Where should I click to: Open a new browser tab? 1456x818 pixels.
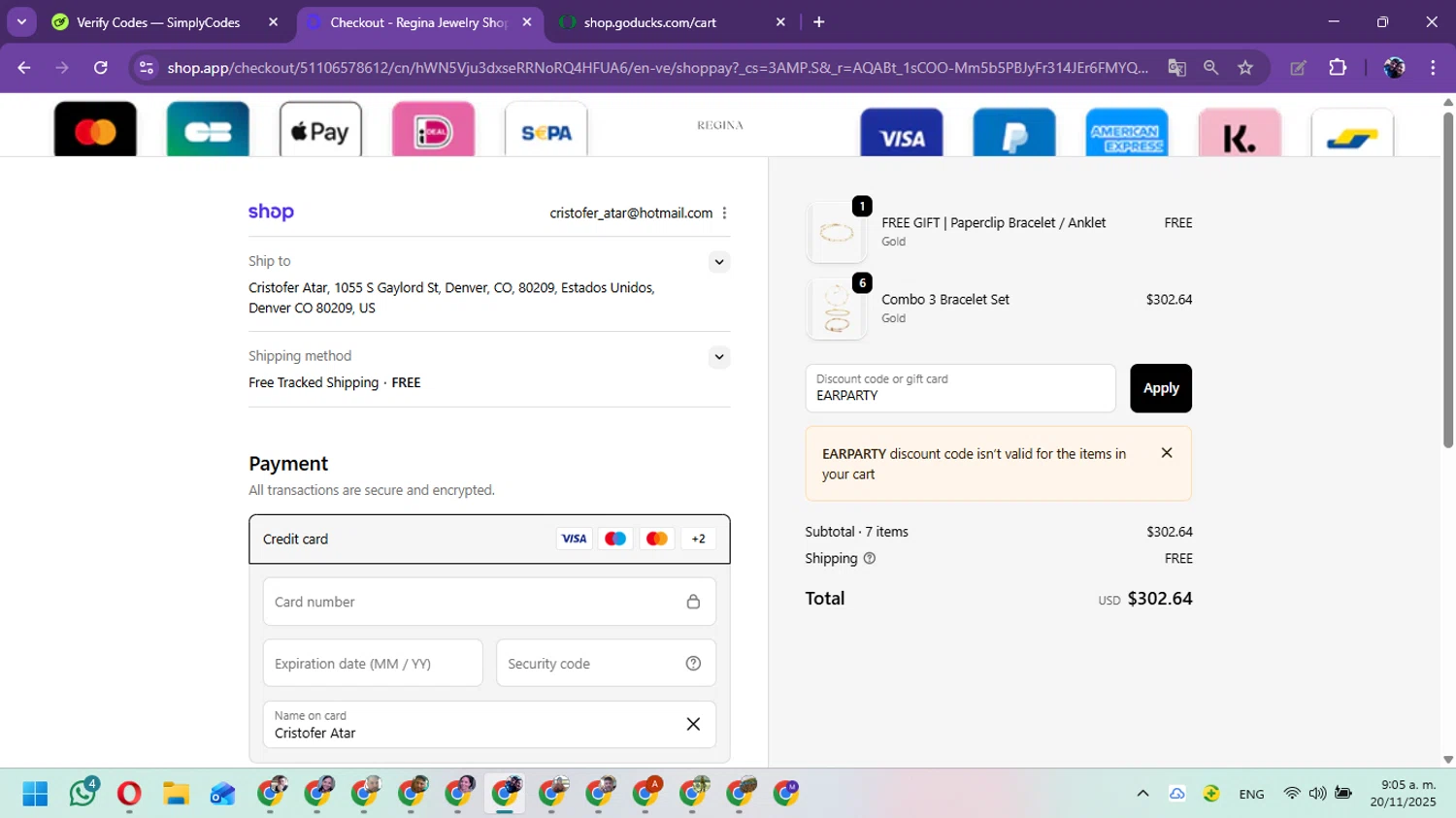coord(818,21)
